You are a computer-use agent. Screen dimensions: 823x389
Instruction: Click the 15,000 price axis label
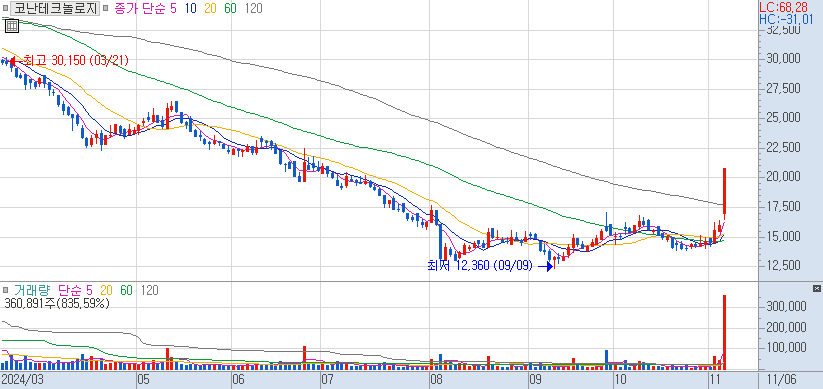coord(783,237)
